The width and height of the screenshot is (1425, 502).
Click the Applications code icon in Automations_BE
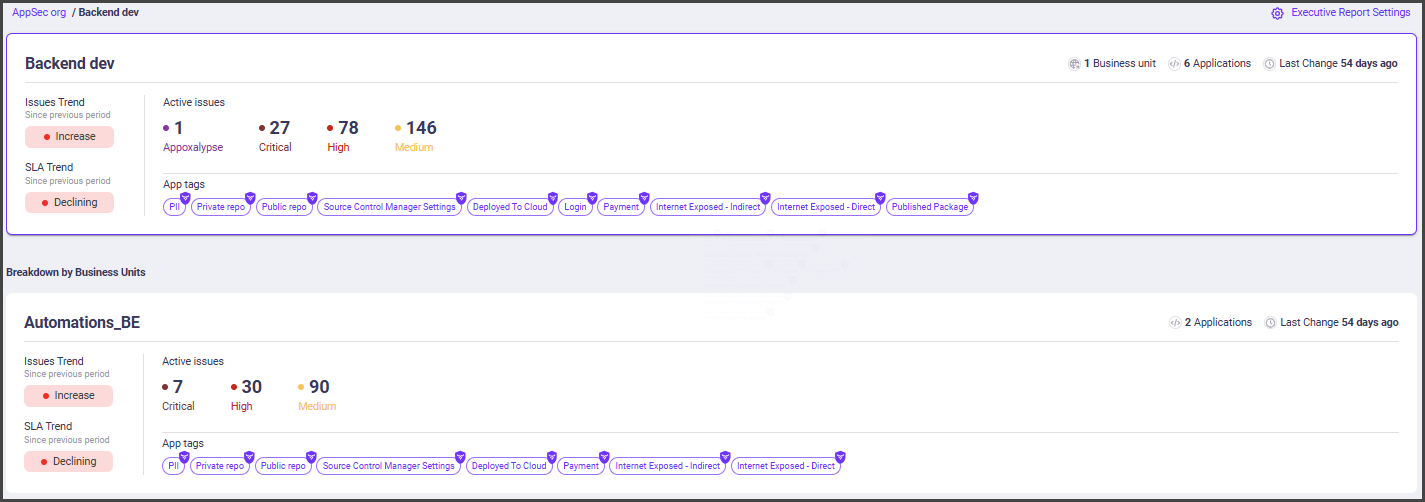click(x=1175, y=323)
